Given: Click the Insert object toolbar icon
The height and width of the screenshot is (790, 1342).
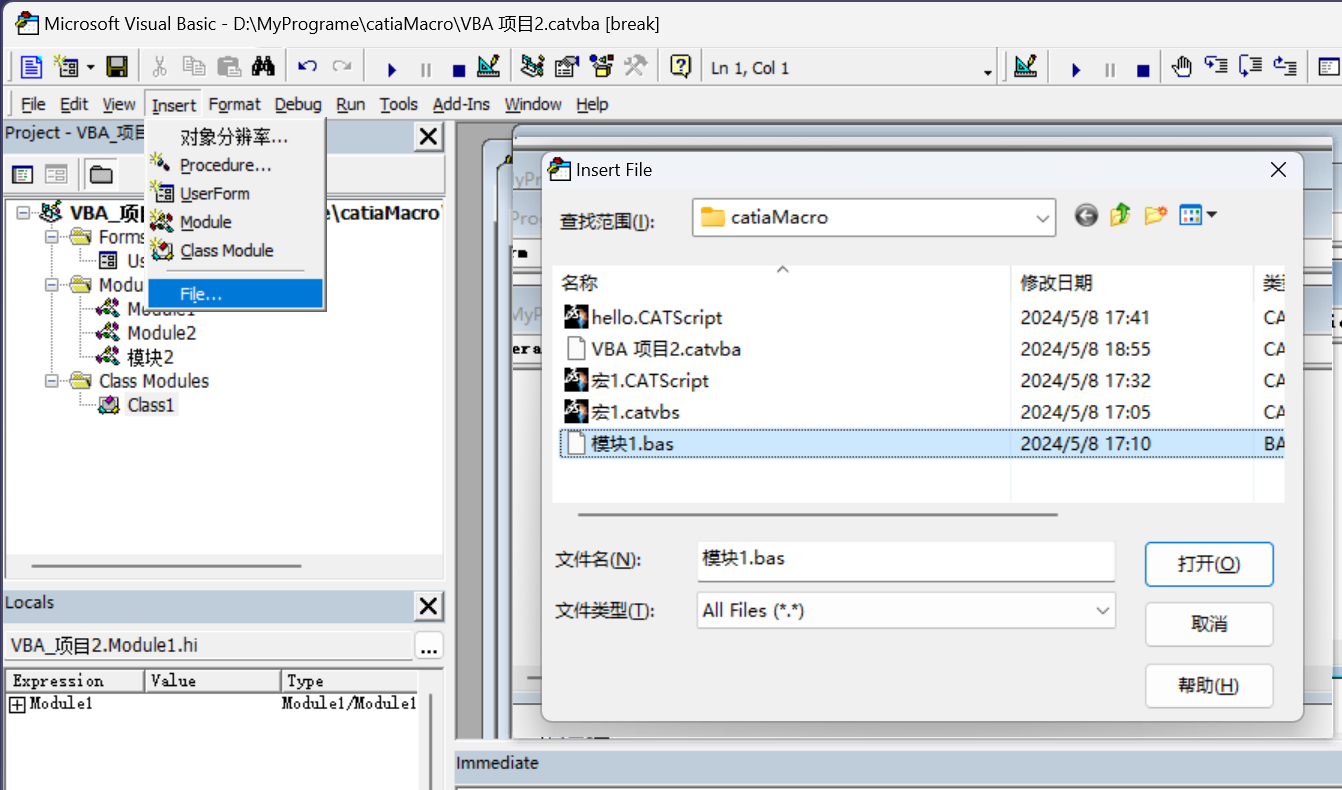Looking at the screenshot, I should [x=66, y=67].
